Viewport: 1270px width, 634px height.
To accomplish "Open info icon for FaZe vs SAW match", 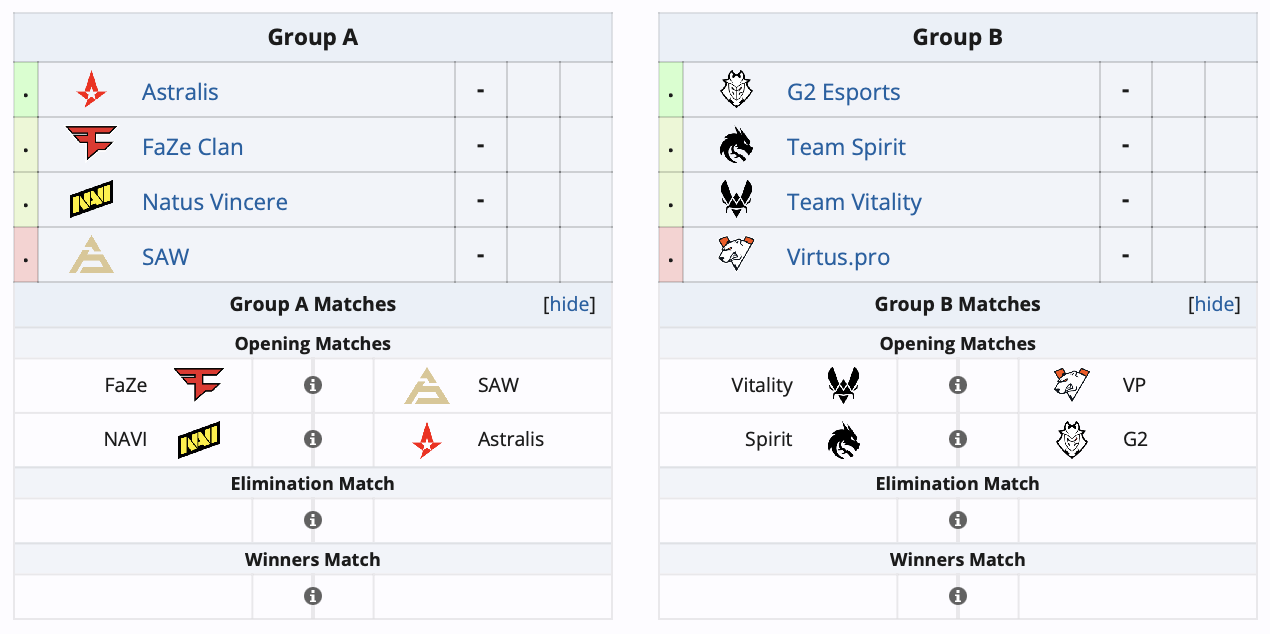I will coord(313,385).
